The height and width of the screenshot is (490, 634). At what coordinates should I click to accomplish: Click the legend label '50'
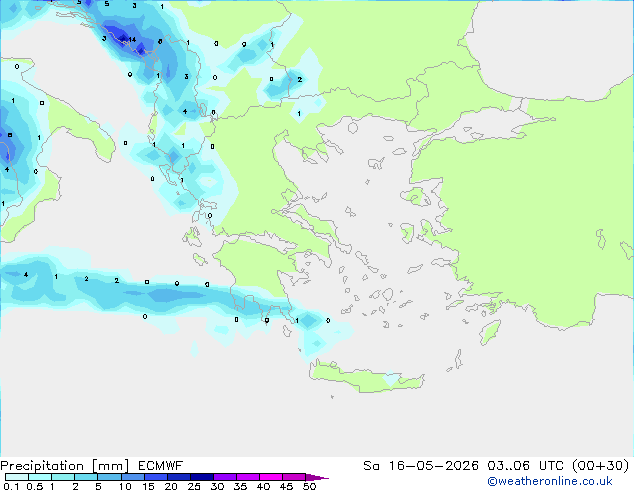(x=309, y=486)
